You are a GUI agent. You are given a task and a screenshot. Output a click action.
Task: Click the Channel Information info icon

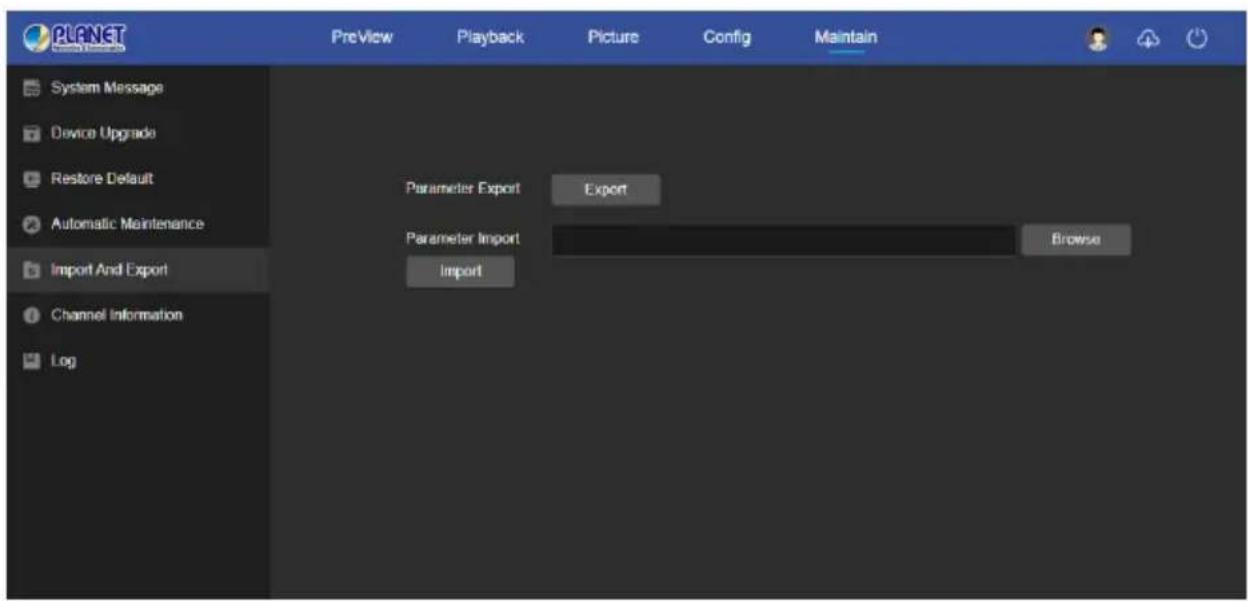31,315
